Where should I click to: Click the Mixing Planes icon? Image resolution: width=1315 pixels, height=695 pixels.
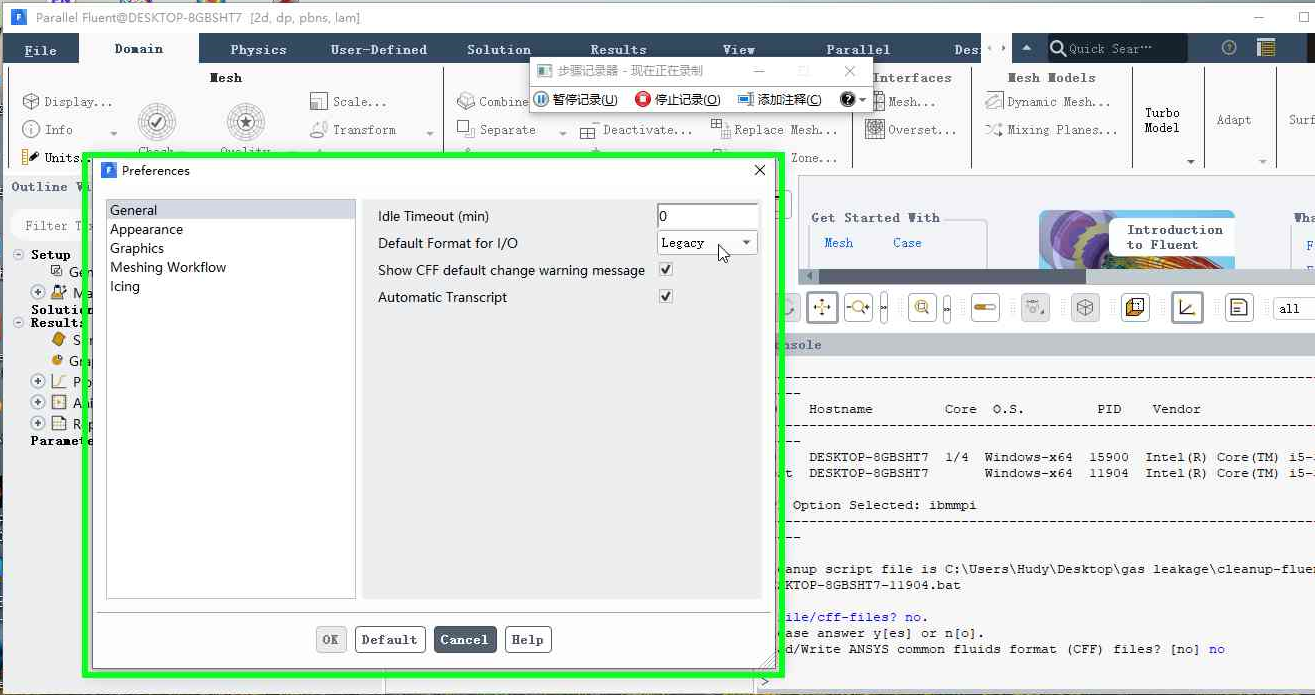tap(994, 130)
